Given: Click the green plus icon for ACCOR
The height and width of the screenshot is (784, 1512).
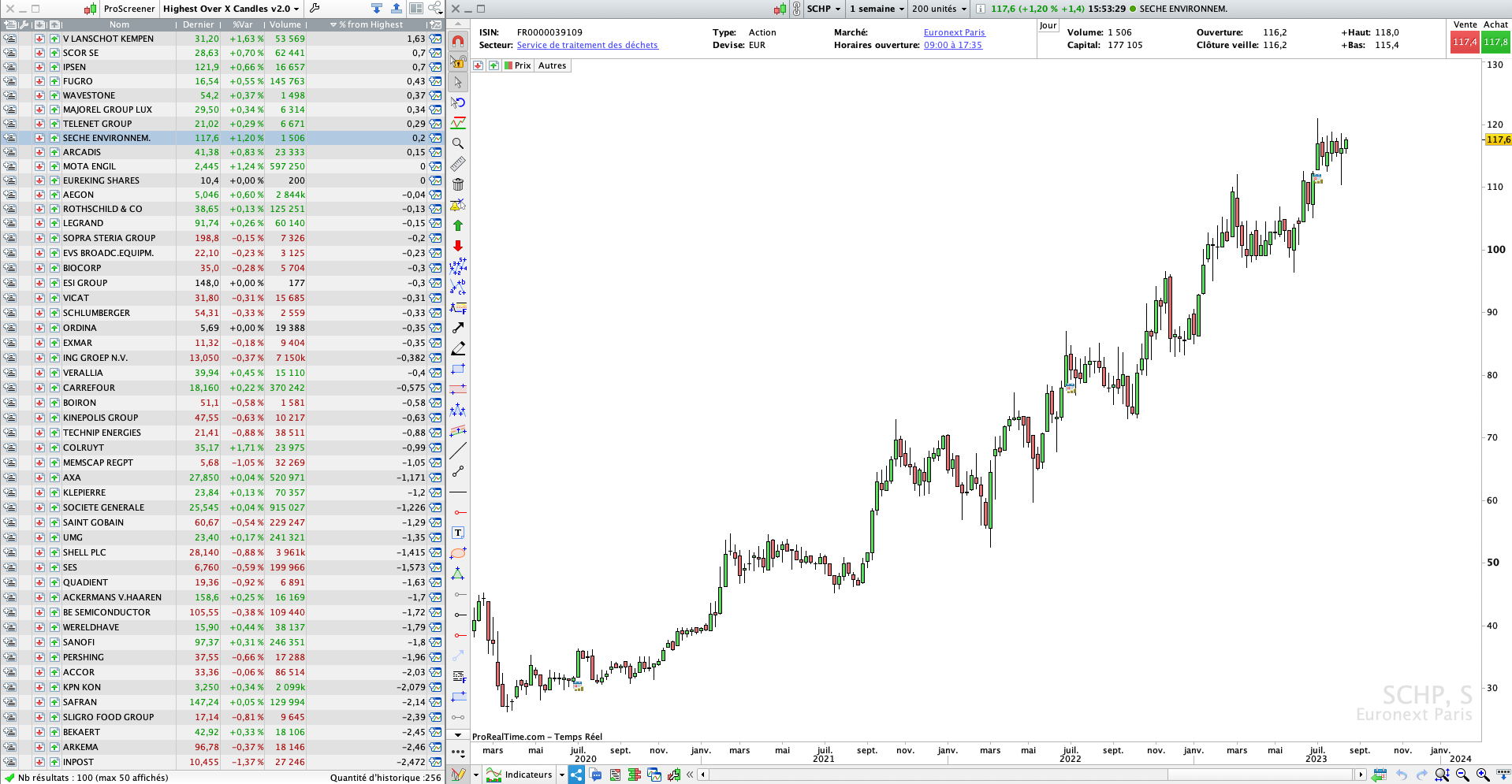Looking at the screenshot, I should [x=54, y=672].
